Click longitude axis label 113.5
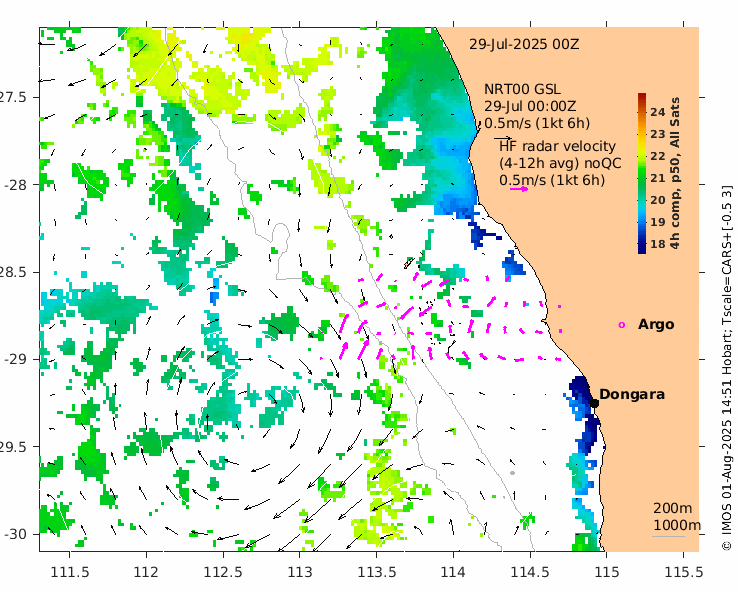The width and height of the screenshot is (740, 592). click(377, 572)
